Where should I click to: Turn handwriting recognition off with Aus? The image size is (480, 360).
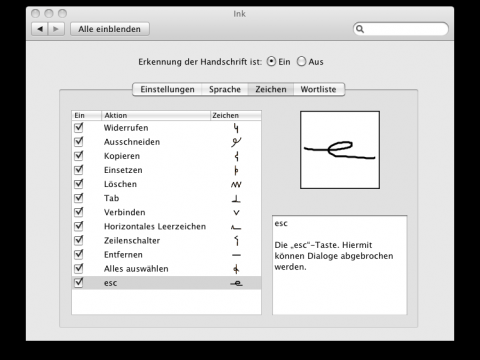click(301, 62)
